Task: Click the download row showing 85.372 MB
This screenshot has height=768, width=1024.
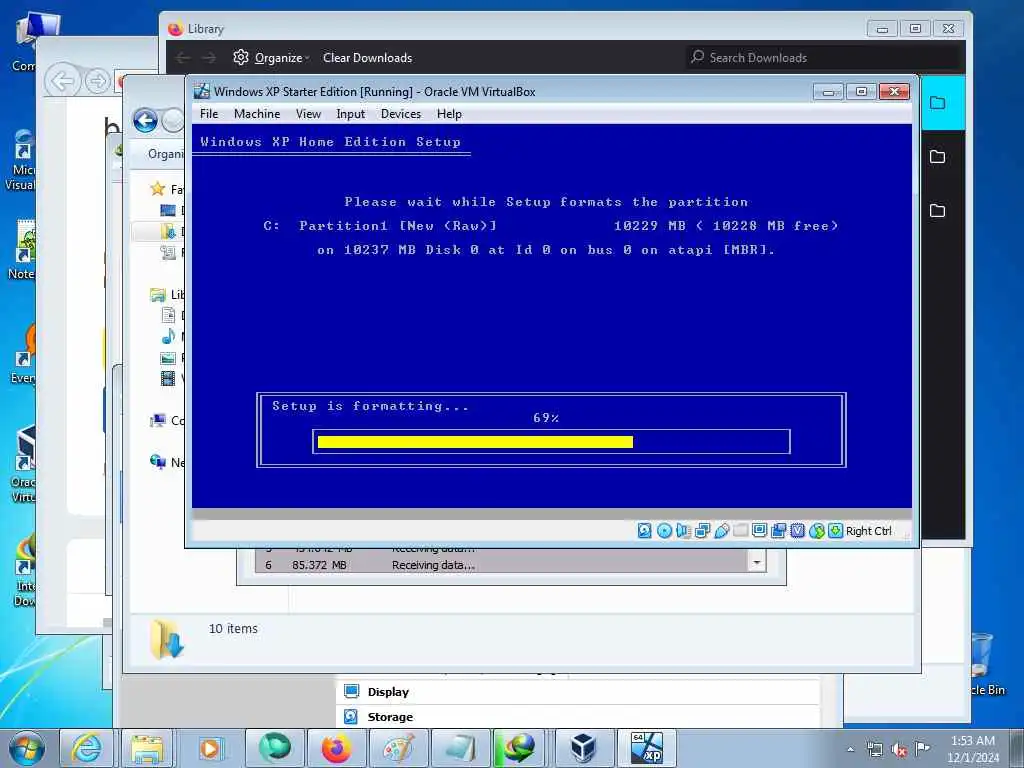Action: (x=502, y=565)
